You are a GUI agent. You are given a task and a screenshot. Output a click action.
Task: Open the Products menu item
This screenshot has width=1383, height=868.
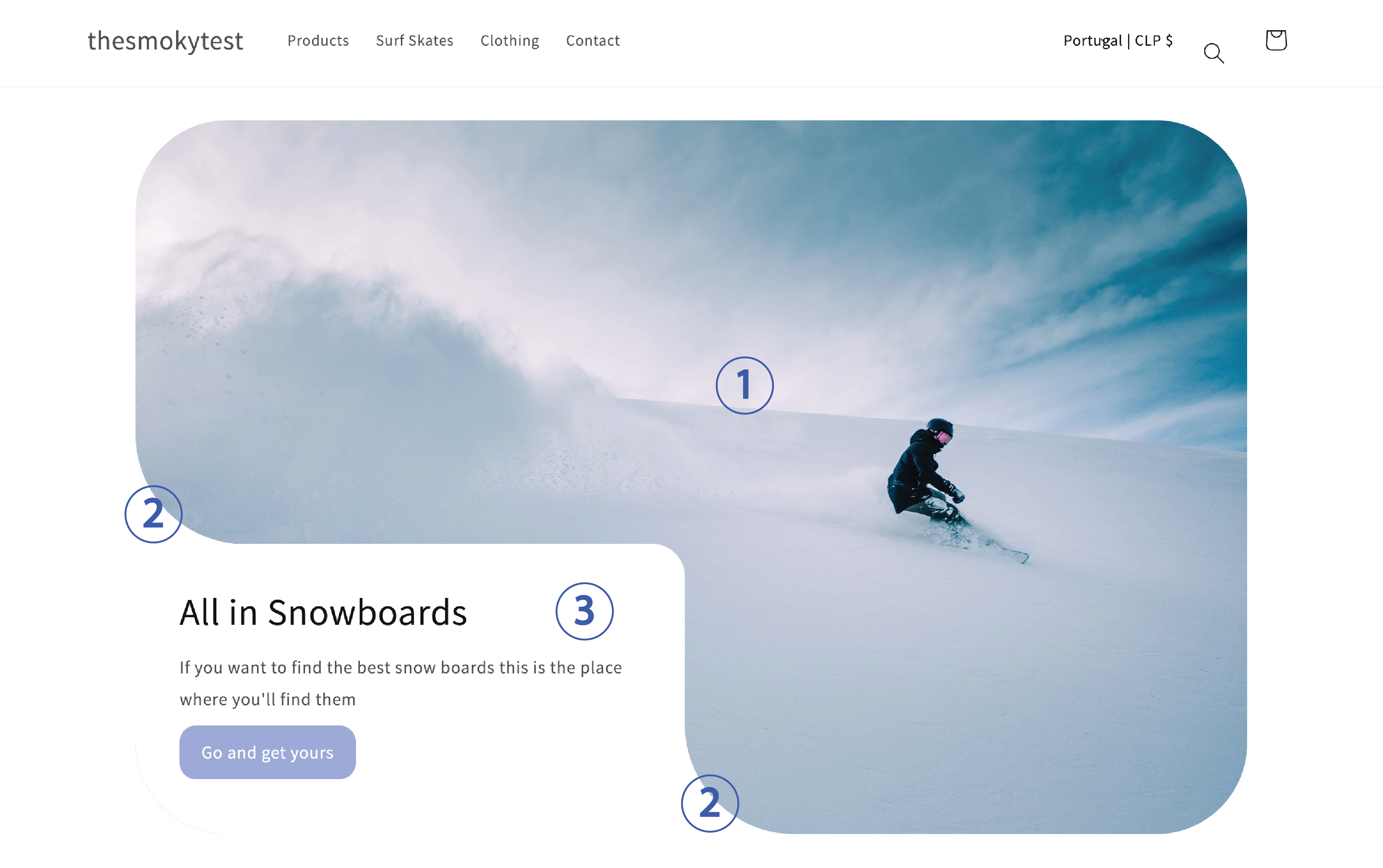point(318,41)
